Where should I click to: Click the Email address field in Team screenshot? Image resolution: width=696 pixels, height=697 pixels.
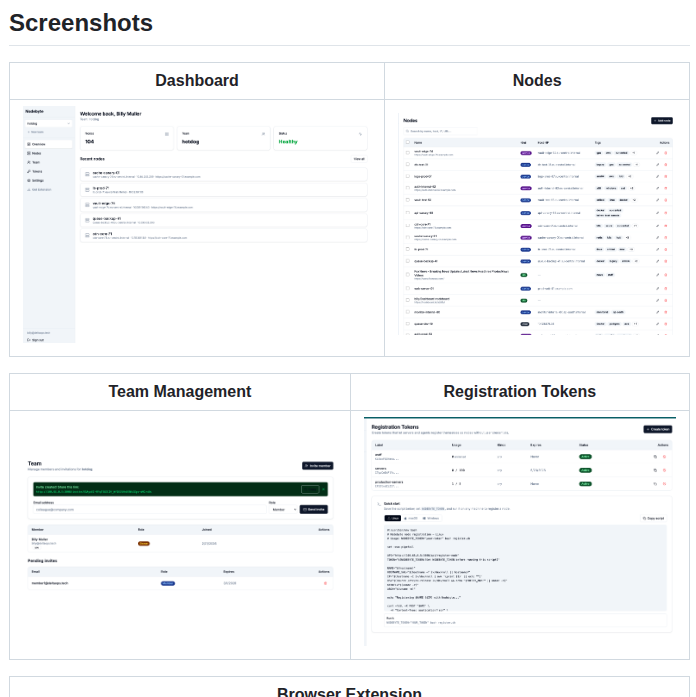[149, 509]
